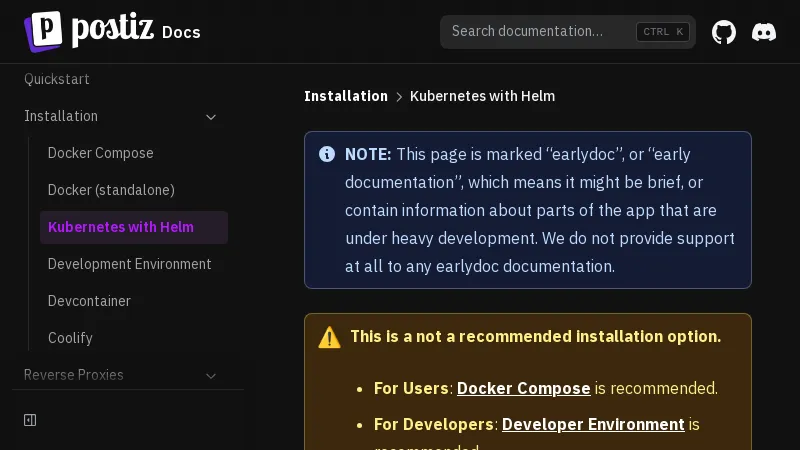Follow the Developer Environment link
This screenshot has height=450, width=800.
[593, 424]
